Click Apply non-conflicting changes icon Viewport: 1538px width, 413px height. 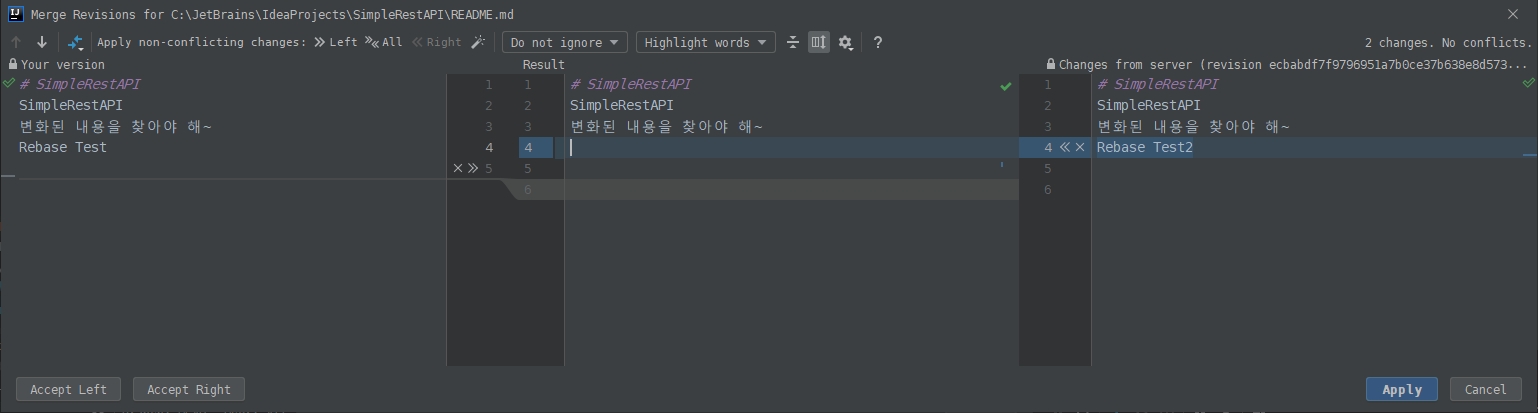[x=75, y=42]
